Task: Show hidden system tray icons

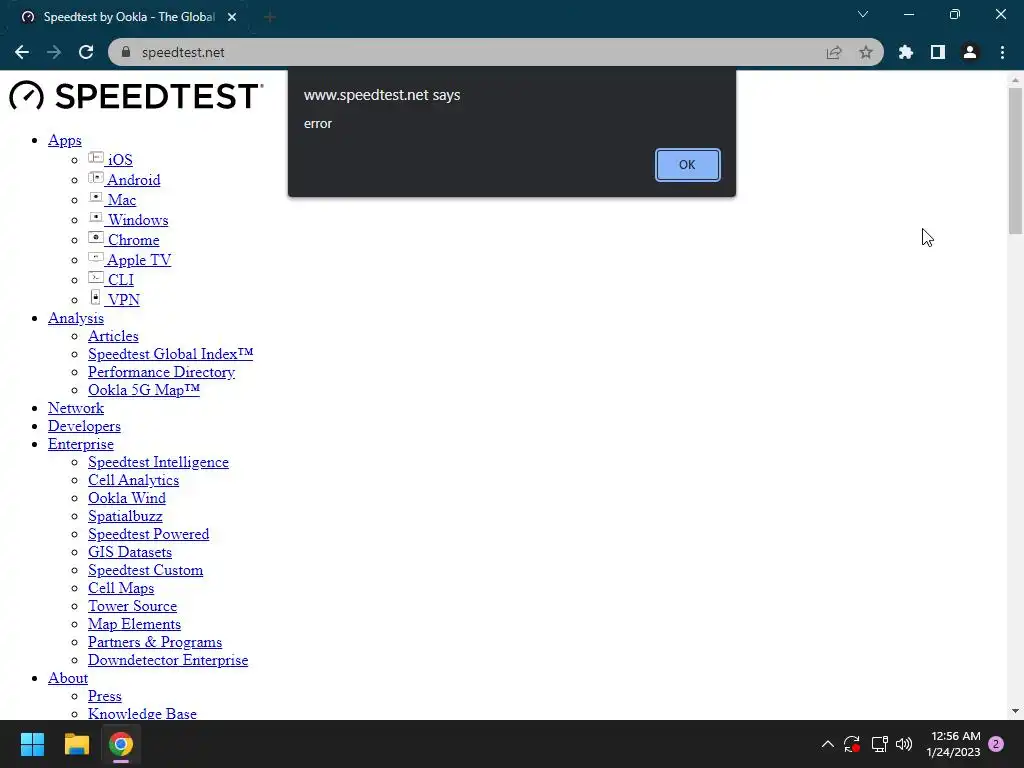Action: (x=827, y=744)
